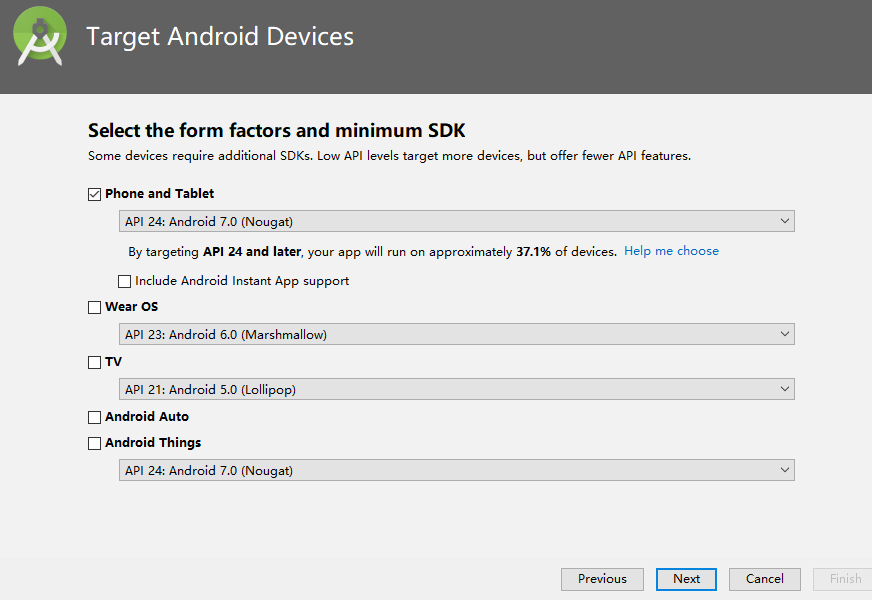Expand Android Things API level dropdown
The image size is (872, 600).
457,470
